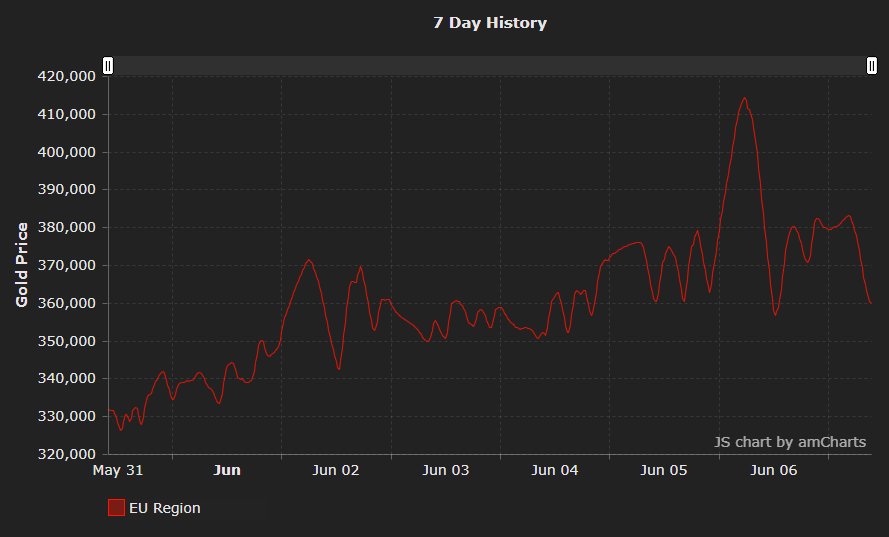
Task: Select the Jun 06 date label
Action: pyautogui.click(x=774, y=470)
